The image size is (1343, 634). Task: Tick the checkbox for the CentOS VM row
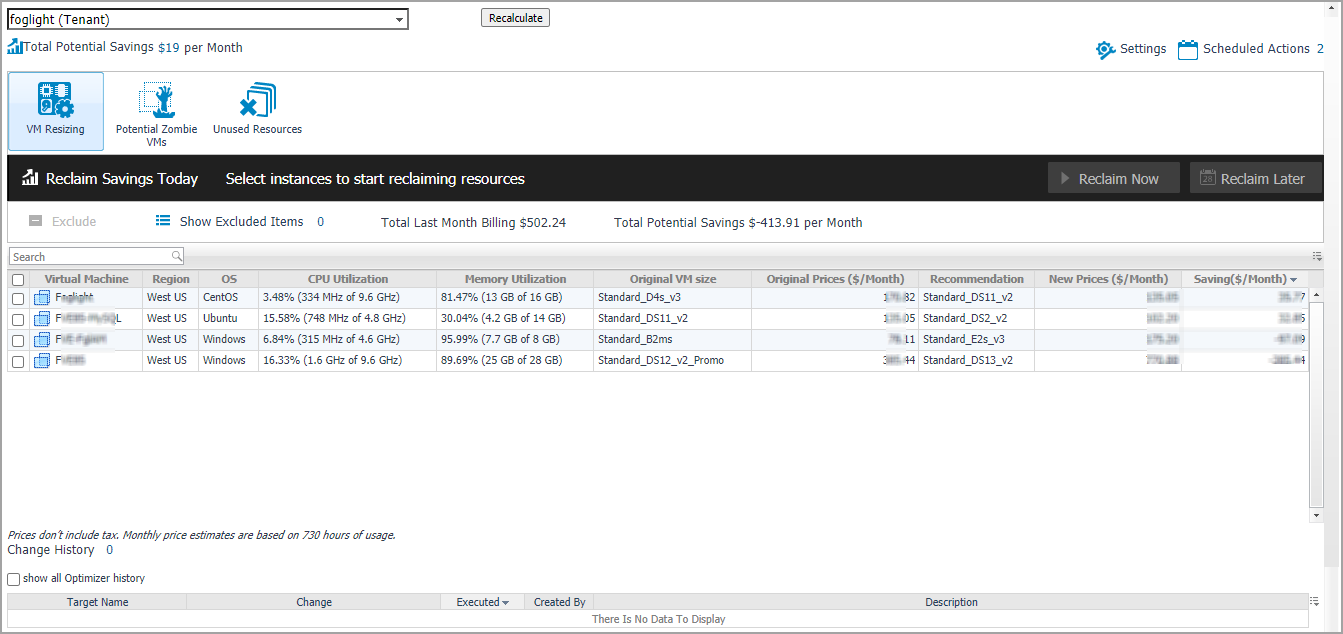pyautogui.click(x=18, y=298)
